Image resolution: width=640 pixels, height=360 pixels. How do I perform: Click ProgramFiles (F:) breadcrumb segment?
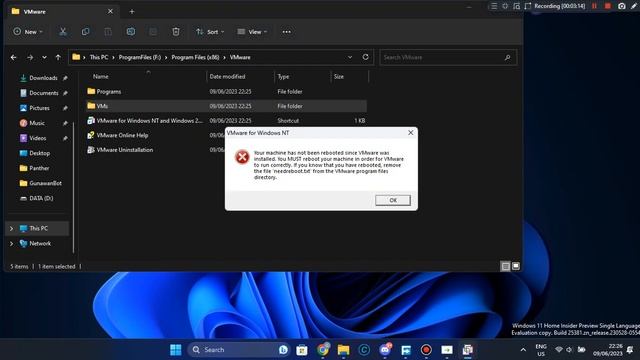pos(140,58)
